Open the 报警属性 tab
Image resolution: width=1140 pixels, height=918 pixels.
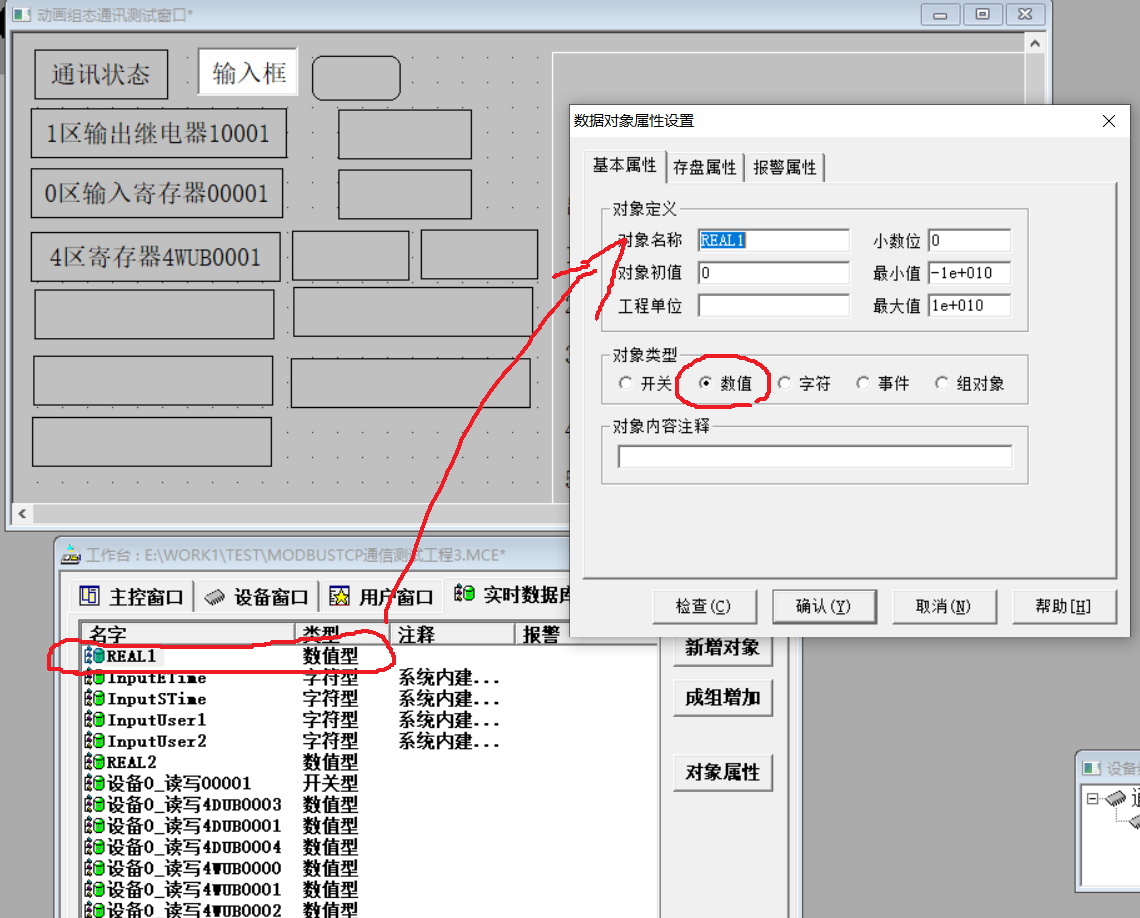click(785, 167)
